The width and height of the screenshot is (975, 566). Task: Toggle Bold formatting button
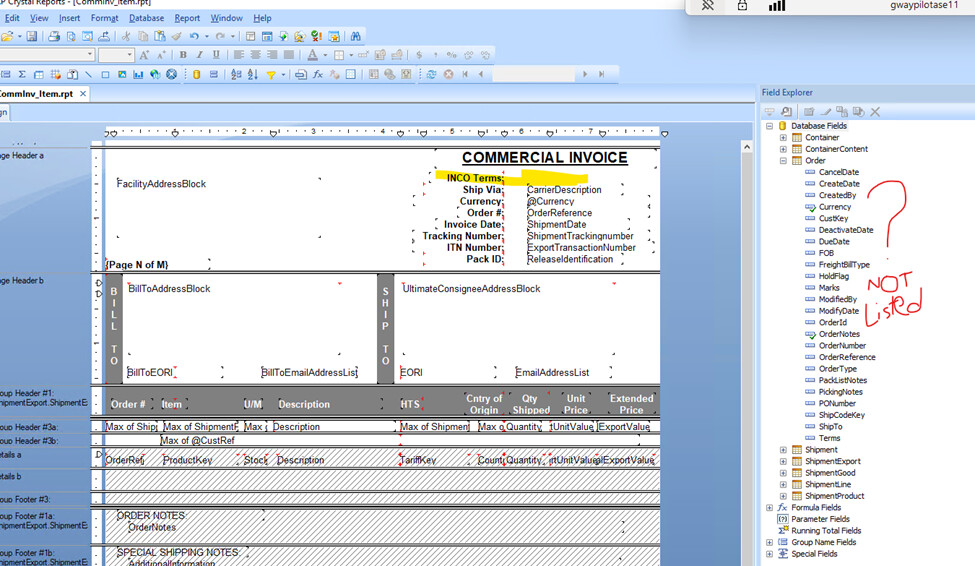coord(185,55)
